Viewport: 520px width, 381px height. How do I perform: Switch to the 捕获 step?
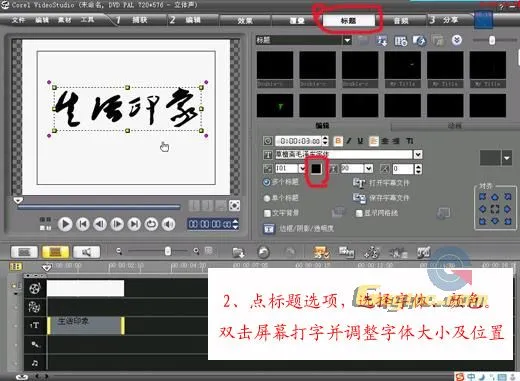[139, 20]
